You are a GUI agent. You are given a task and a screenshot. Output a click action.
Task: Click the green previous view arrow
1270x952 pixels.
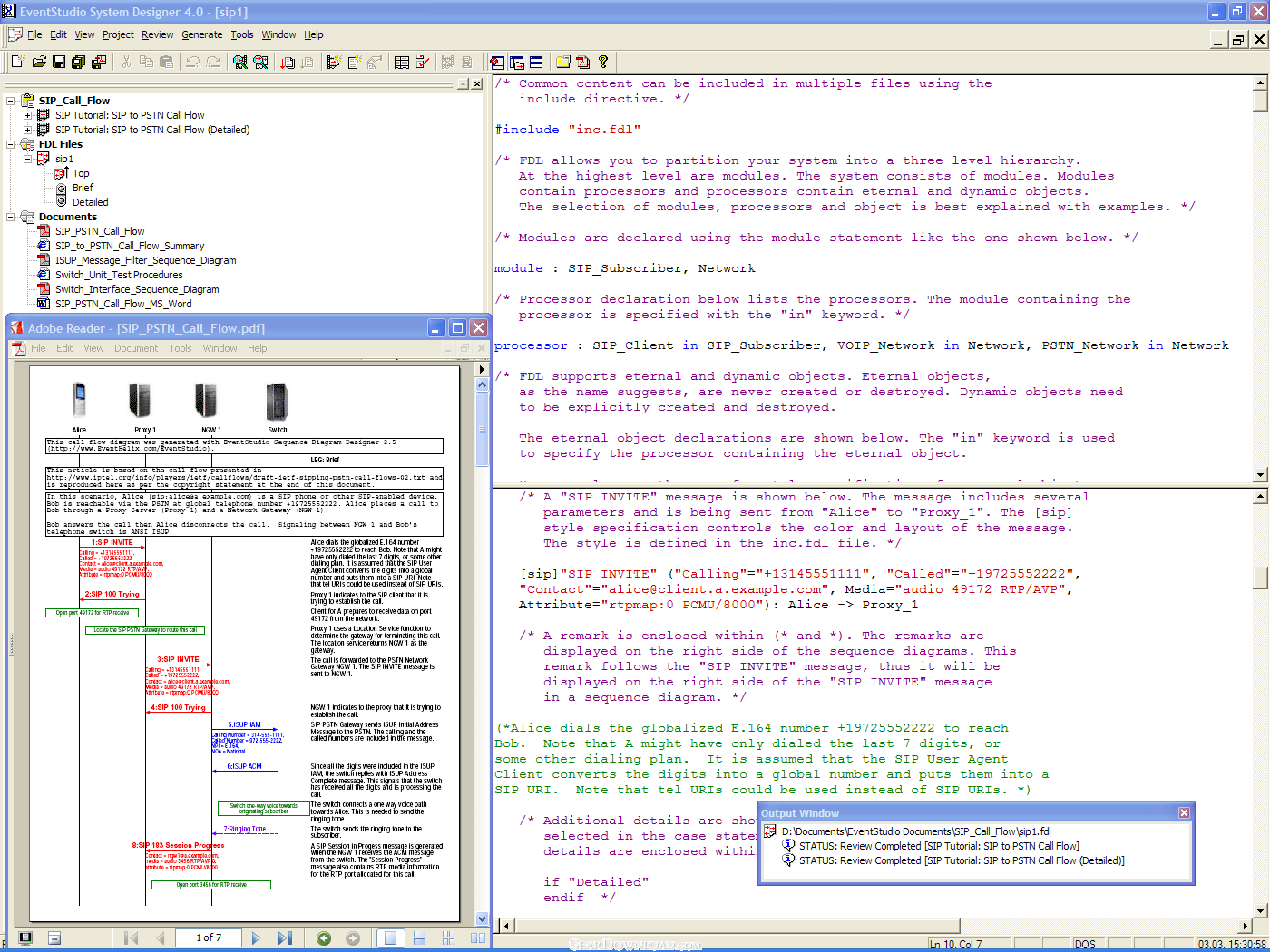(x=324, y=938)
